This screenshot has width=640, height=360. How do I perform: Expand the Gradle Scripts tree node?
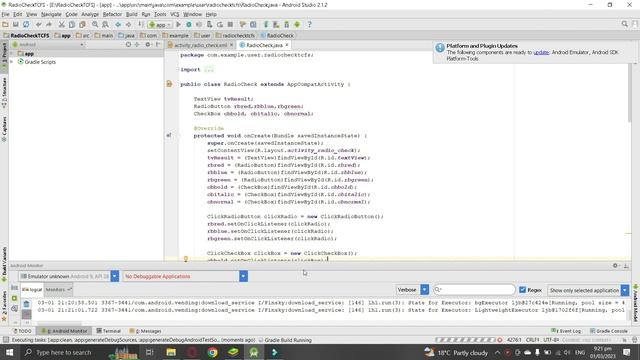12,62
